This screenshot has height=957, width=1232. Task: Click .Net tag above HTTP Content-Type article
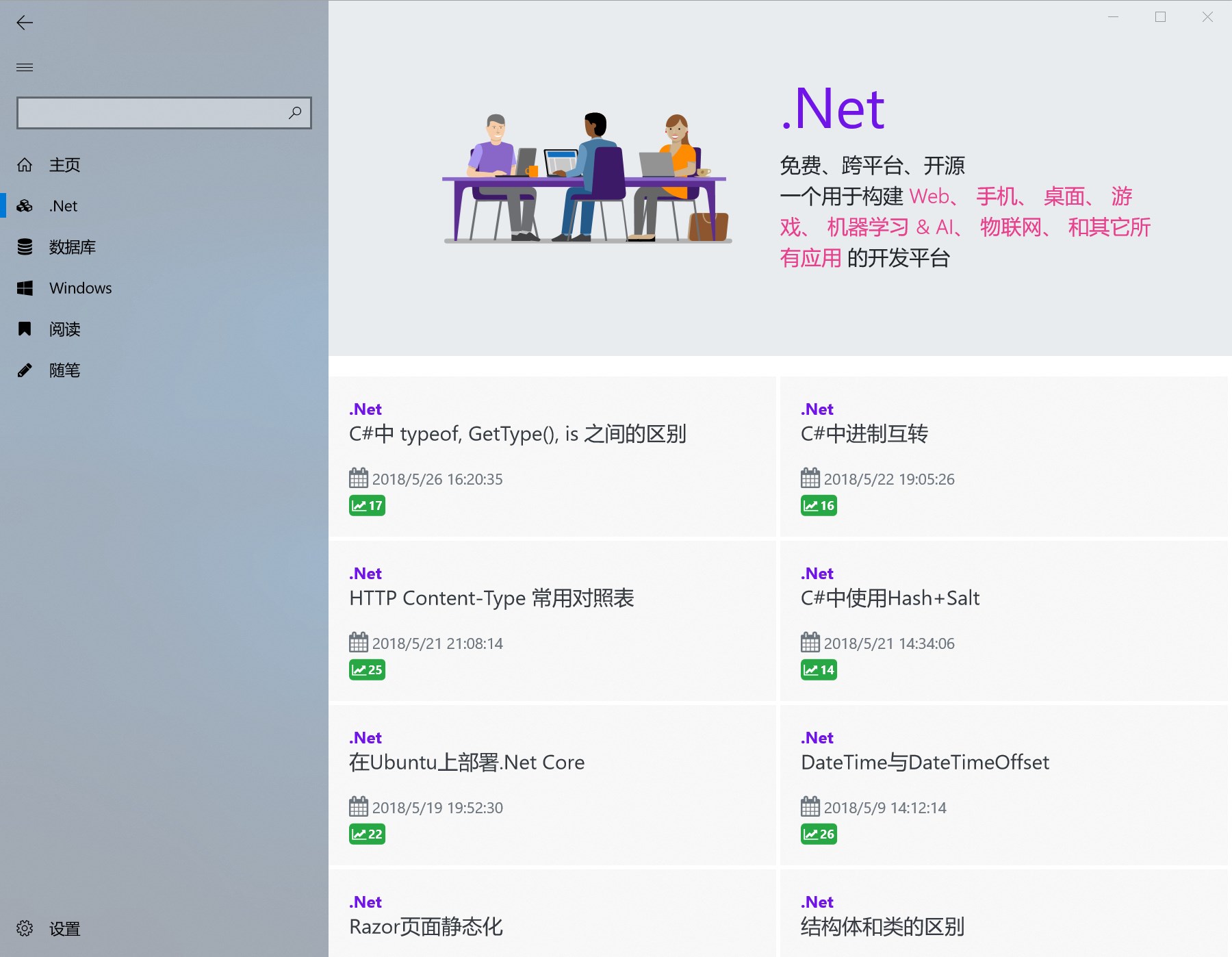[x=365, y=574]
